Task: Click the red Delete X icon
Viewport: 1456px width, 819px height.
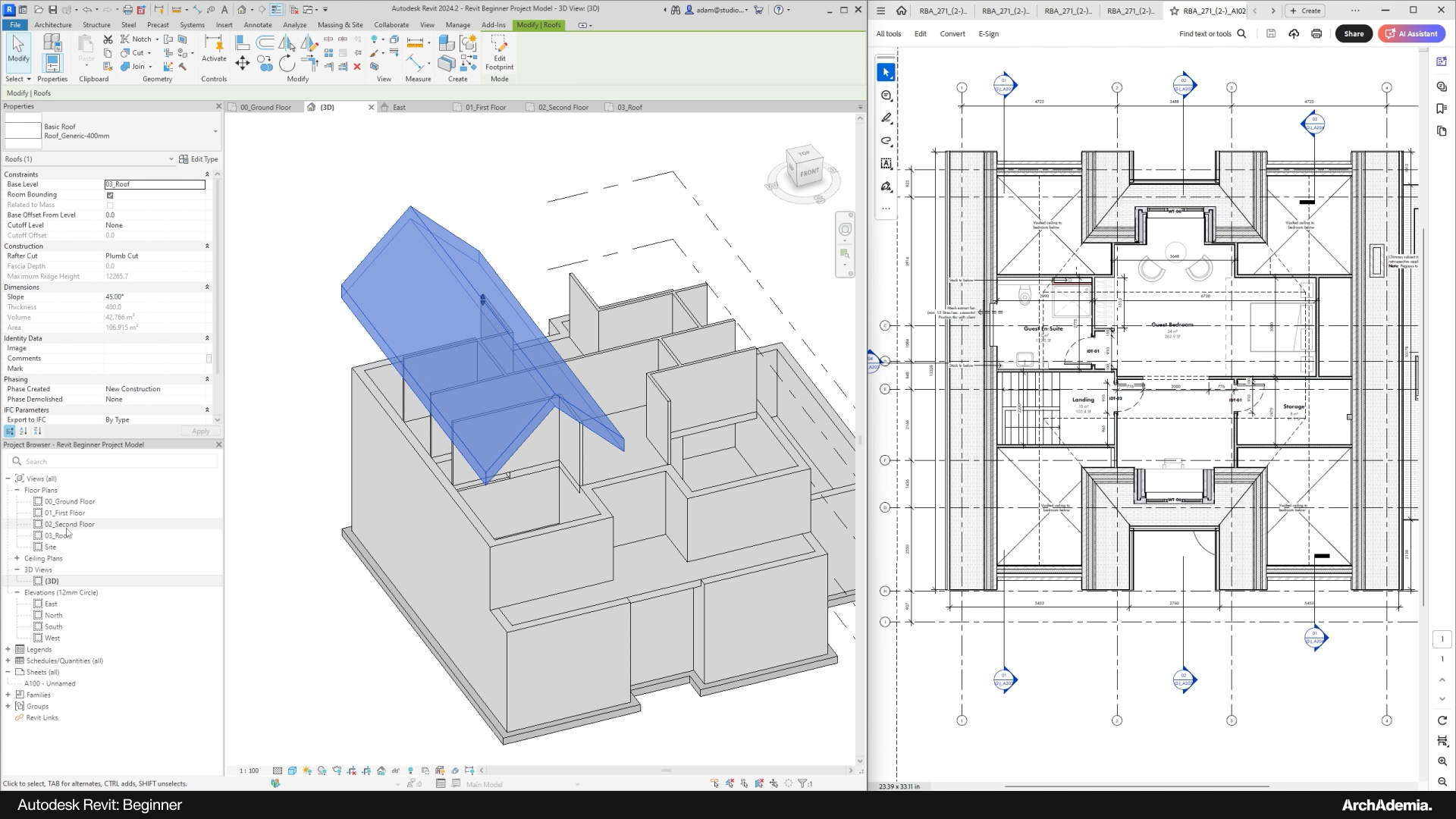Action: click(357, 67)
